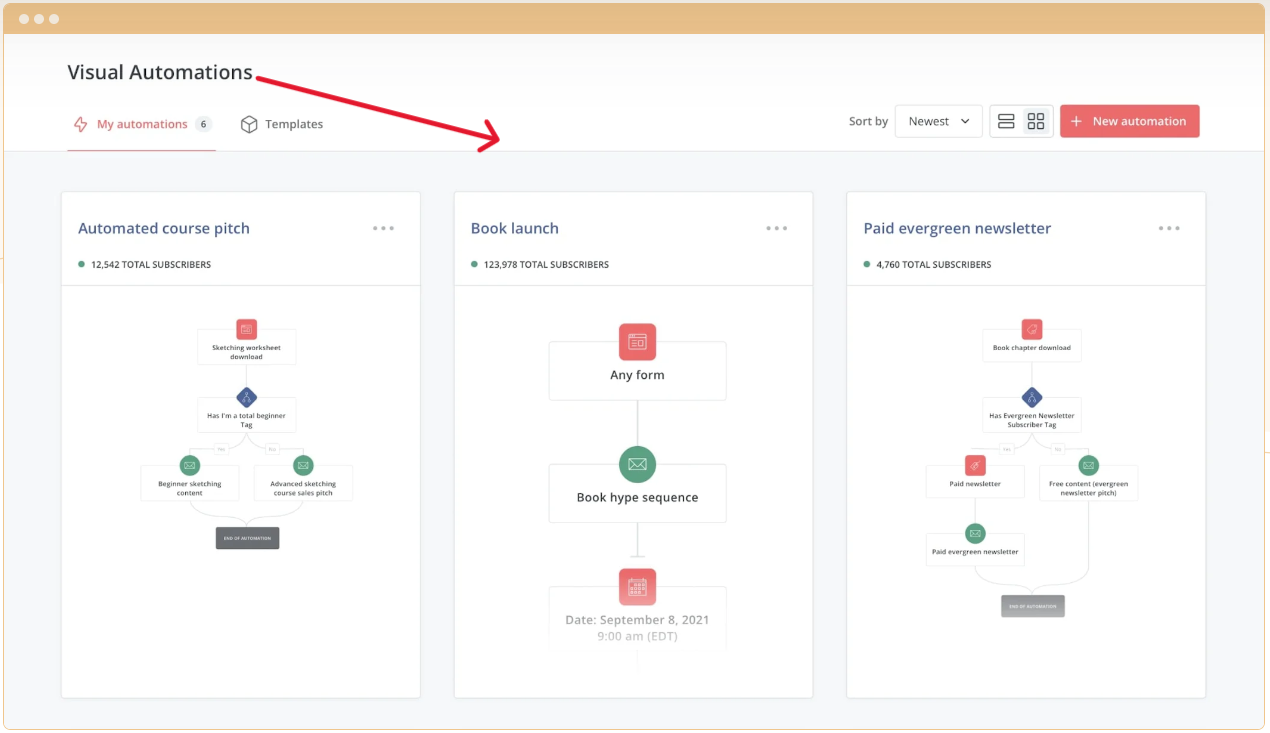Click End of Automation block in course pitch
Viewport: 1270px width, 733px height.
pyautogui.click(x=247, y=538)
